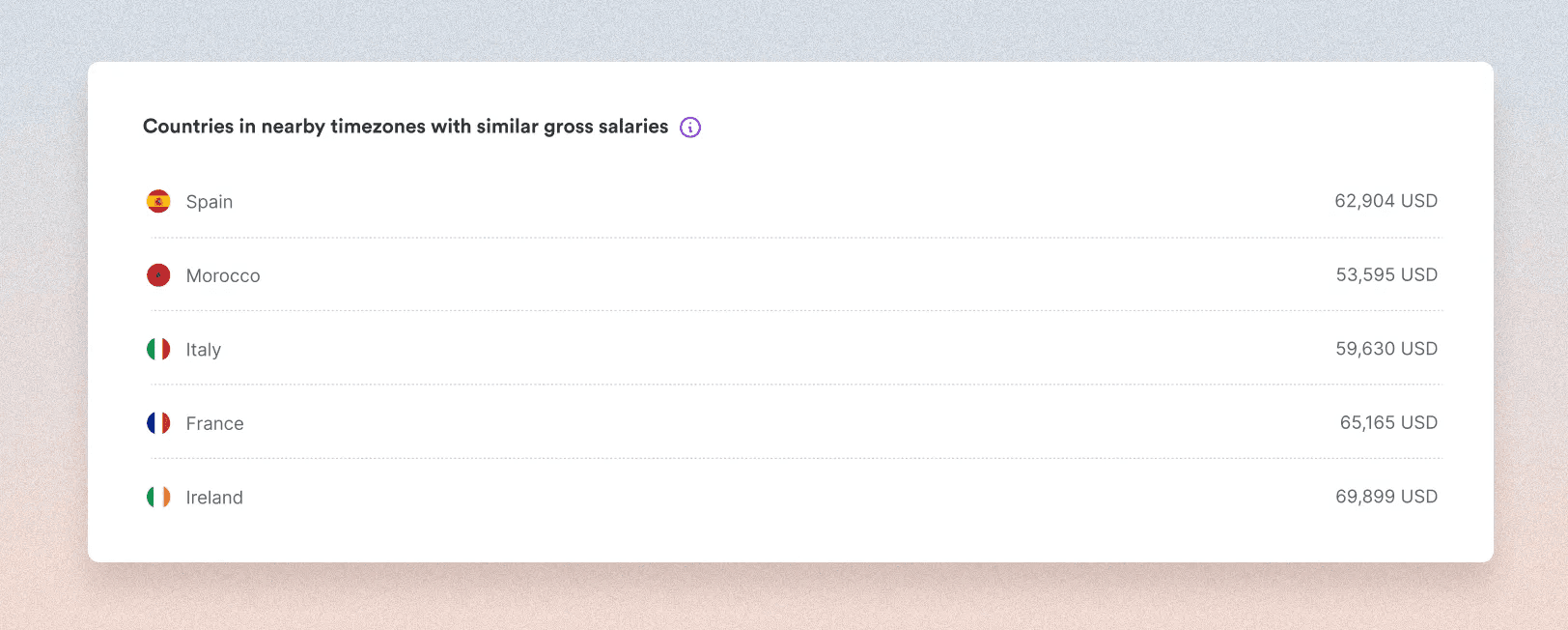
Task: Click the Ireland flag icon
Action: pos(158,497)
